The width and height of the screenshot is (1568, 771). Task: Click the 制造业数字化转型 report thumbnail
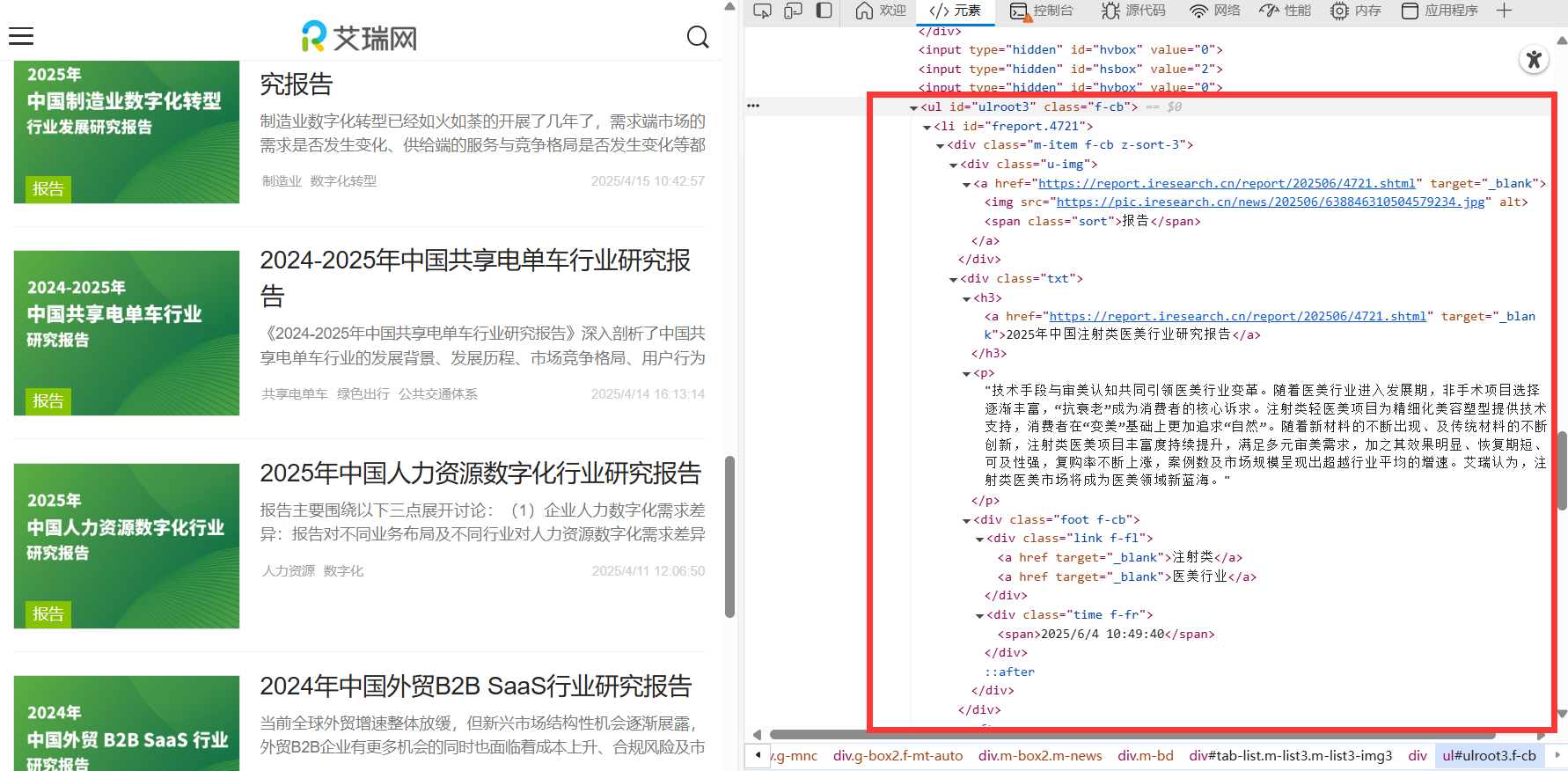[127, 131]
